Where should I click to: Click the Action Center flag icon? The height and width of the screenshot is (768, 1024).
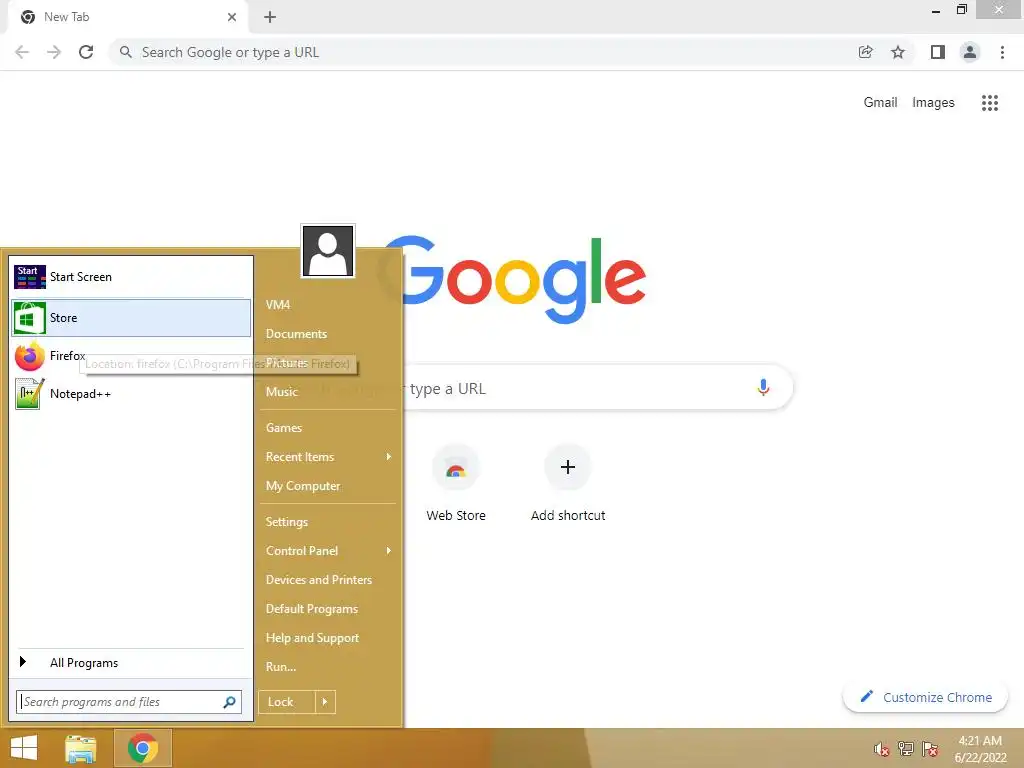pyautogui.click(x=930, y=749)
